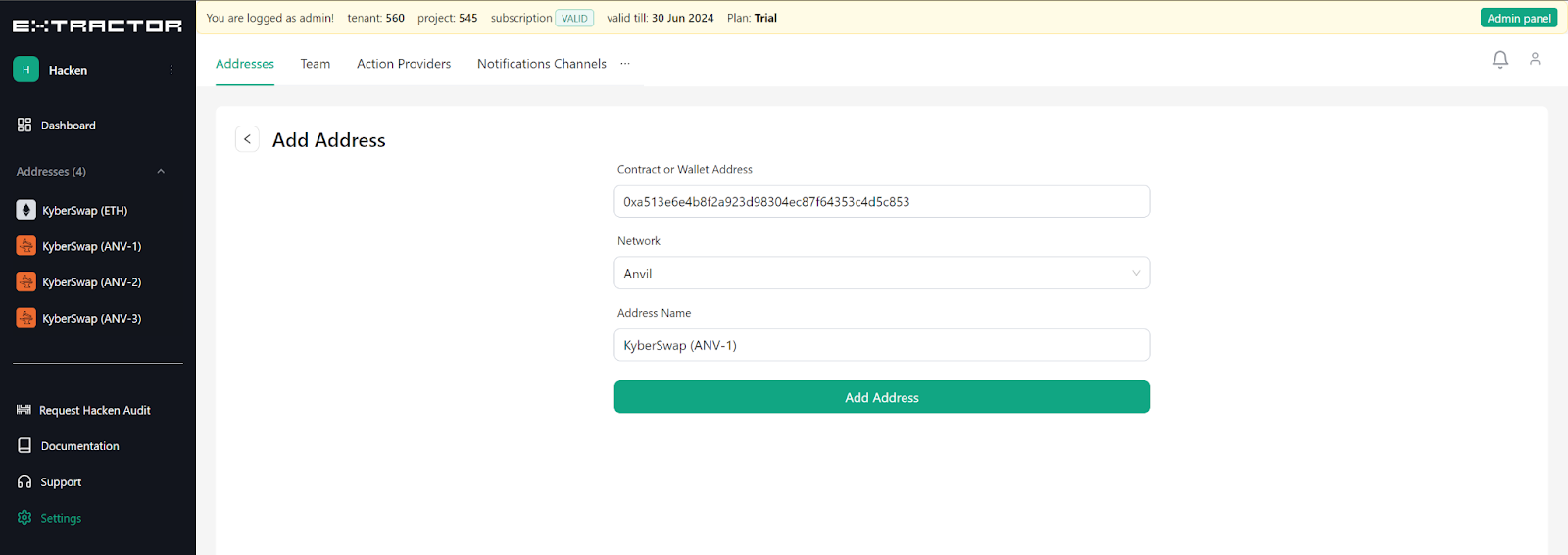Click the KyberSwap (ETH) Ethereum icon
The width and height of the screenshot is (1568, 555).
pos(26,210)
